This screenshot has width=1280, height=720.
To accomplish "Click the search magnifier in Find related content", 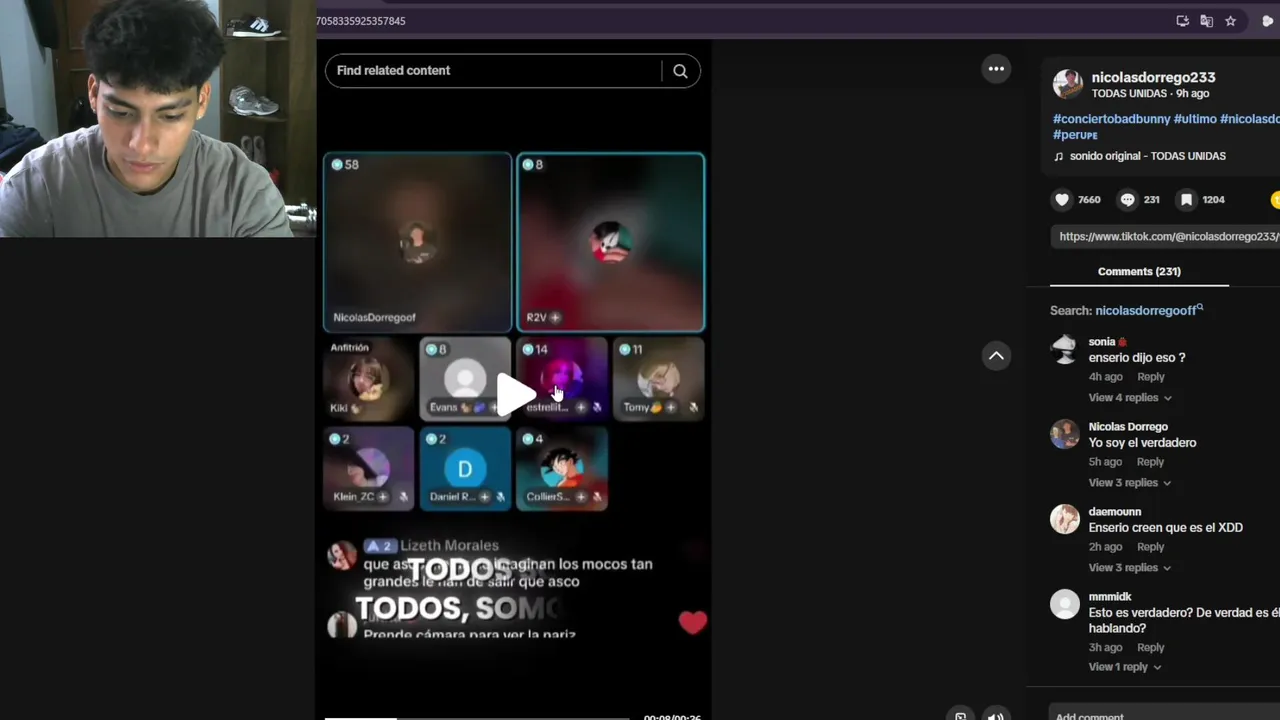I will (x=680, y=71).
